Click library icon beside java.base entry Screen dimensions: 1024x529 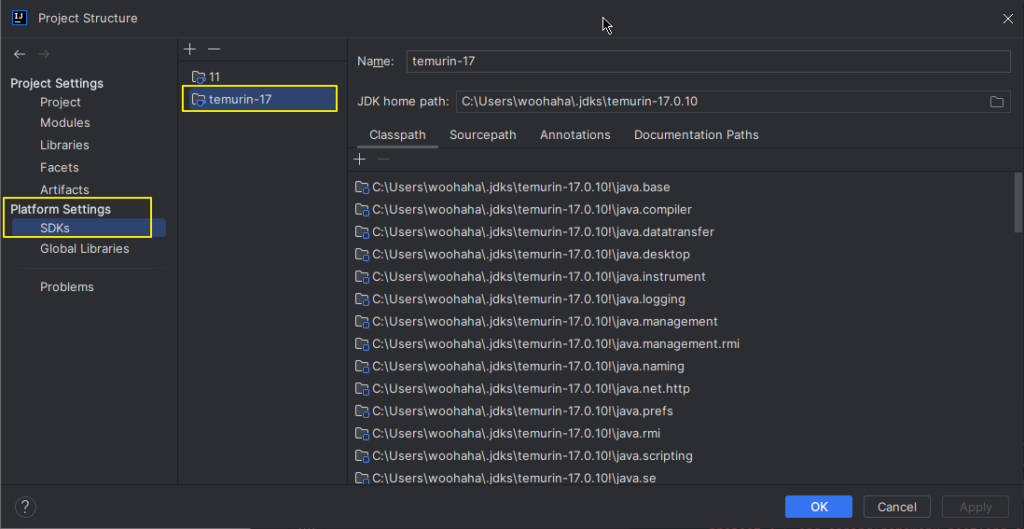(x=362, y=187)
